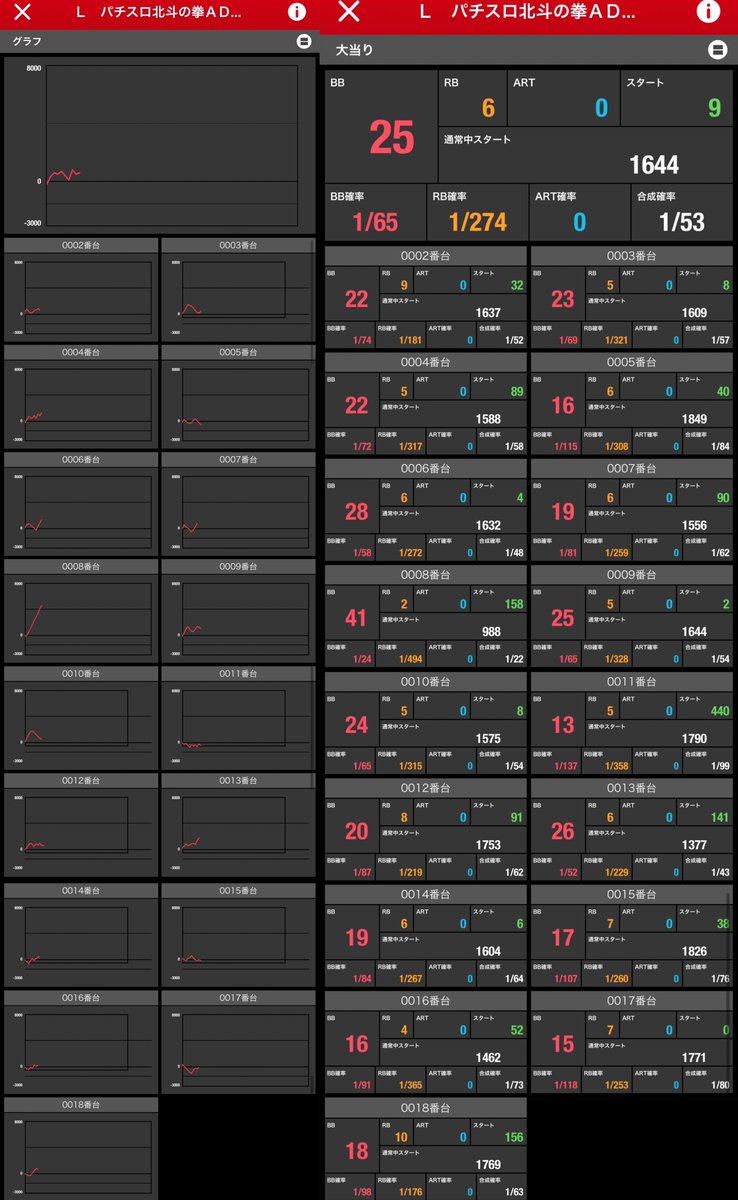Select 0003番台 data card header

coord(631,256)
